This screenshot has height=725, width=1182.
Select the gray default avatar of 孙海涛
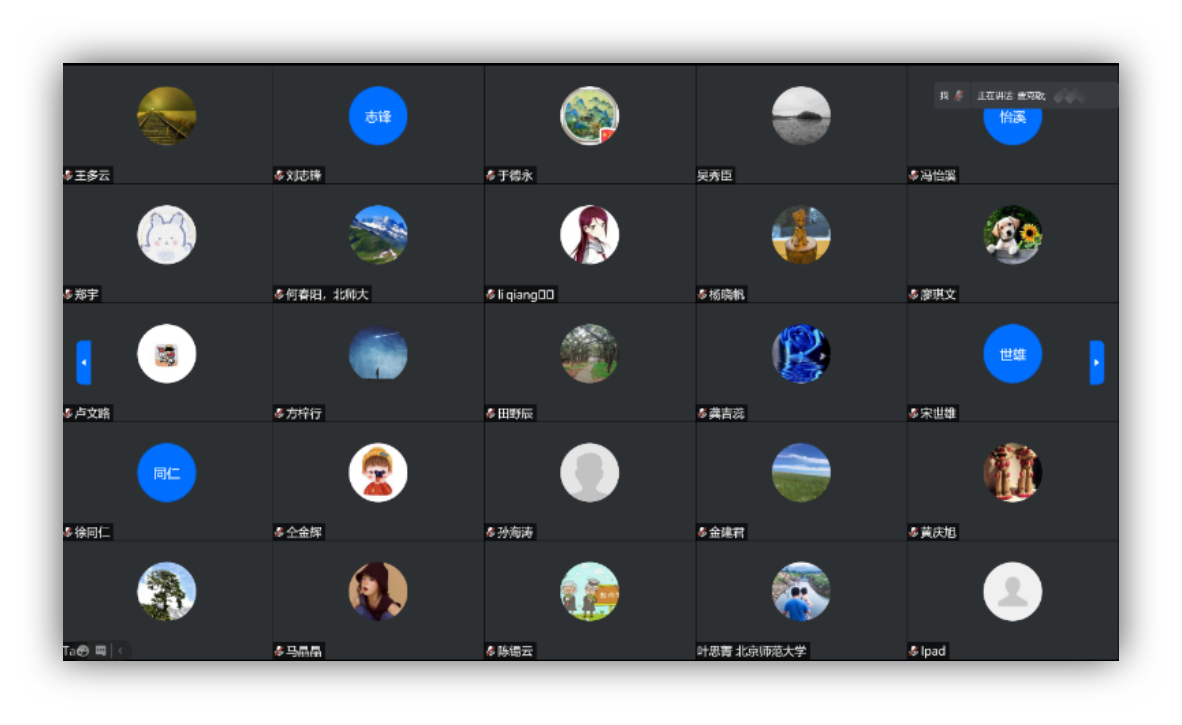[589, 473]
